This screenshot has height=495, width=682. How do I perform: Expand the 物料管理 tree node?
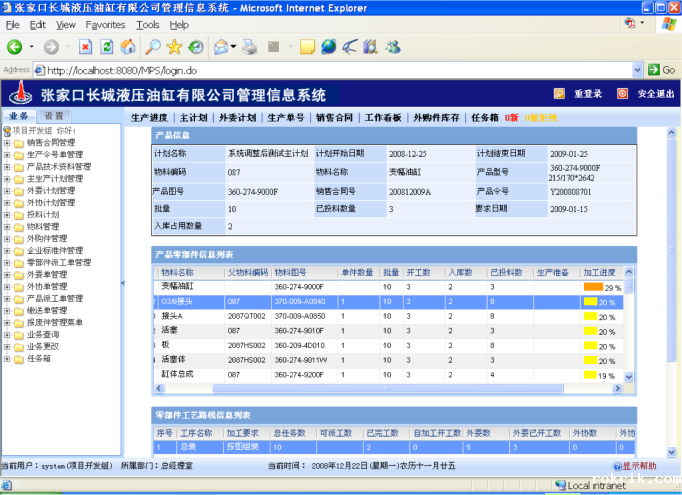pyautogui.click(x=7, y=227)
